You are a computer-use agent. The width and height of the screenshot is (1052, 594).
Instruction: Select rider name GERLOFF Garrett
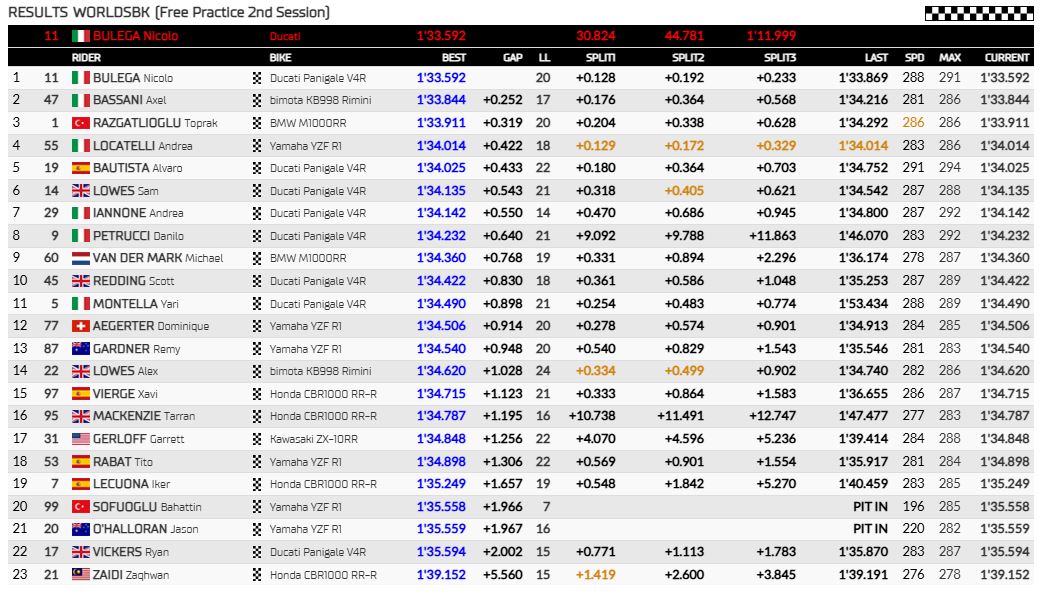[x=138, y=439]
